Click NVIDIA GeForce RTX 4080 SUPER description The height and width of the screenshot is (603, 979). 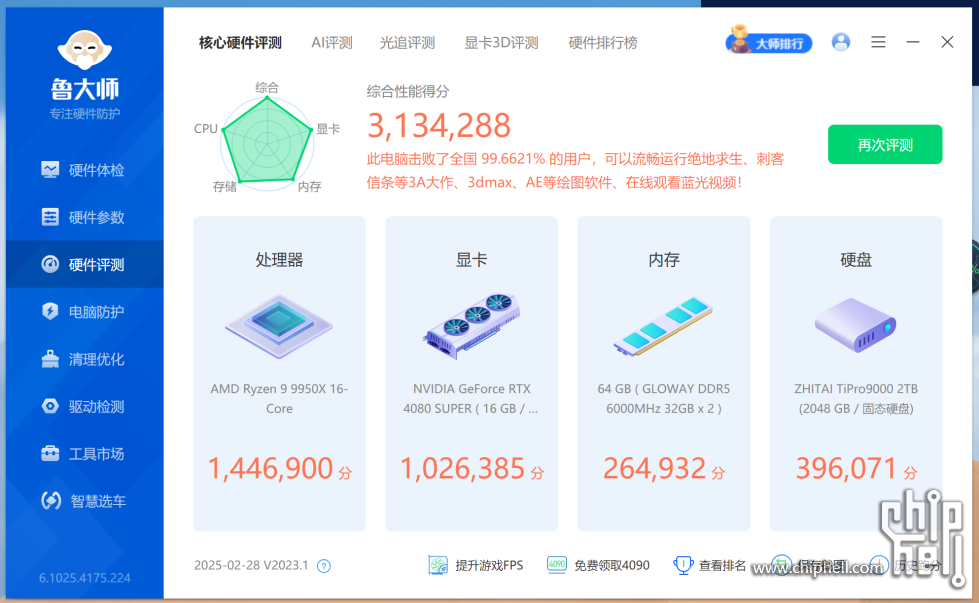tap(471, 398)
